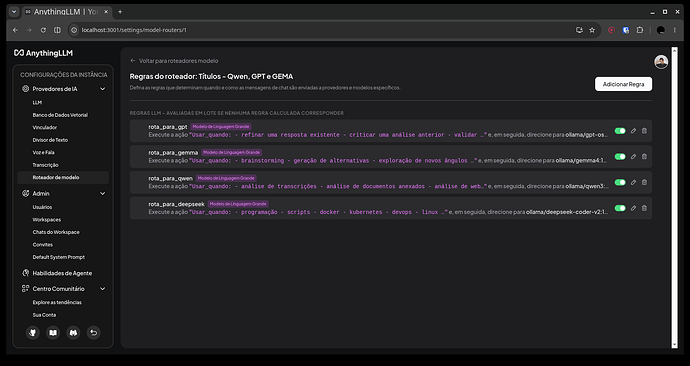Open the user avatar at top right

(x=661, y=62)
